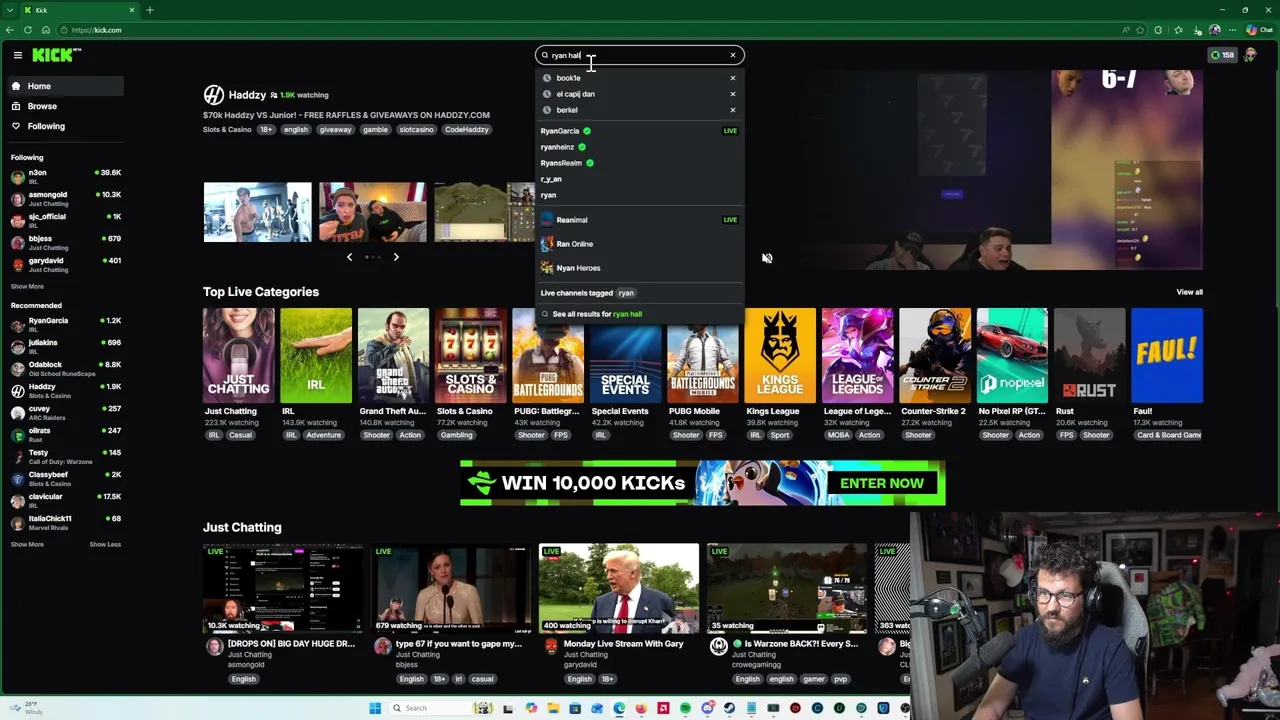Bookmark page with the star icon
The height and width of the screenshot is (720, 1280).
(1140, 30)
